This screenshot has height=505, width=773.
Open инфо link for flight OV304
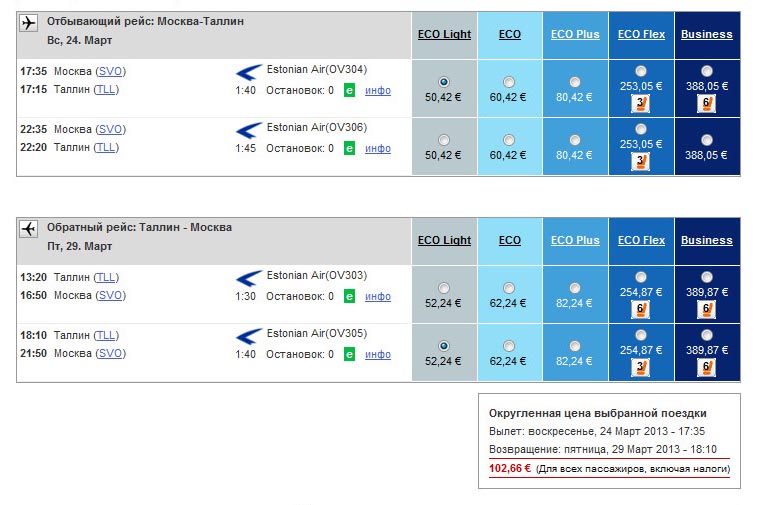click(378, 90)
